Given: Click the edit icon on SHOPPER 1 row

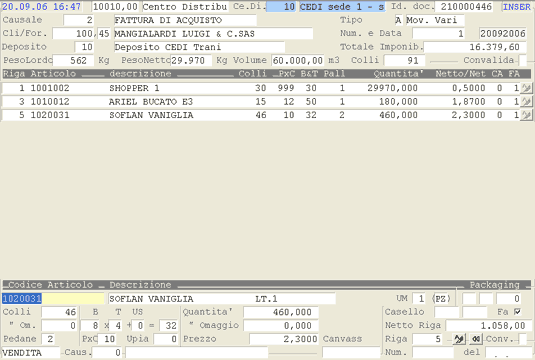Looking at the screenshot, I should [526, 88].
